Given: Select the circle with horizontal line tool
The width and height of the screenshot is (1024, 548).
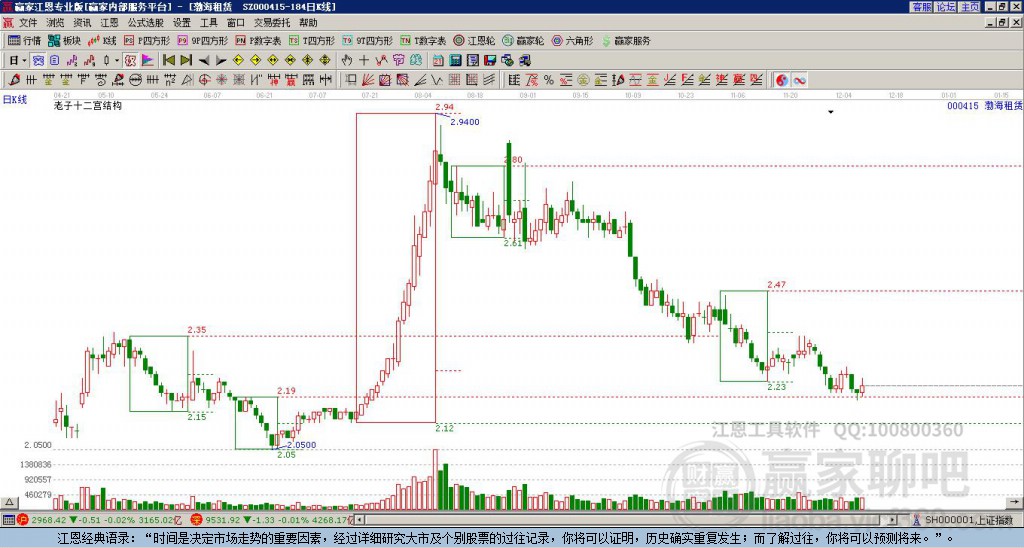Looking at the screenshot, I should 135,80.
